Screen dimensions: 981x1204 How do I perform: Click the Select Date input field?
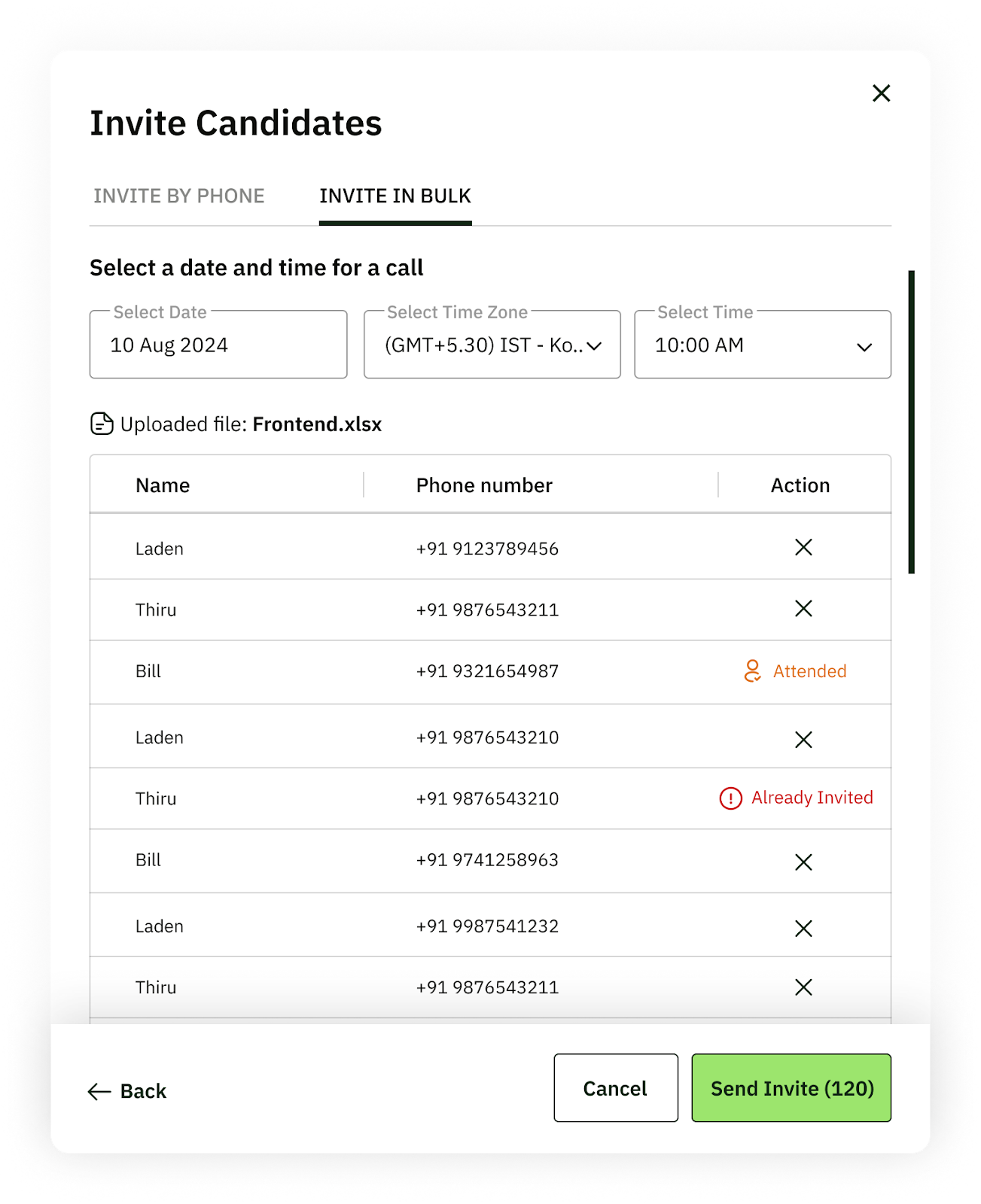pyautogui.click(x=218, y=345)
